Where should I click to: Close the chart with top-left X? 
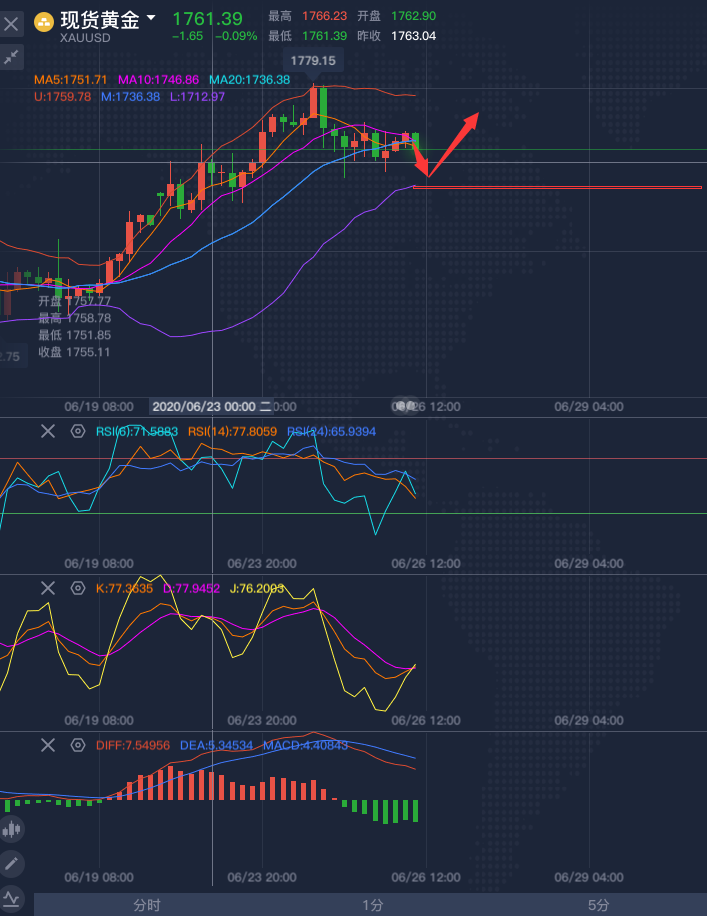pos(13,20)
